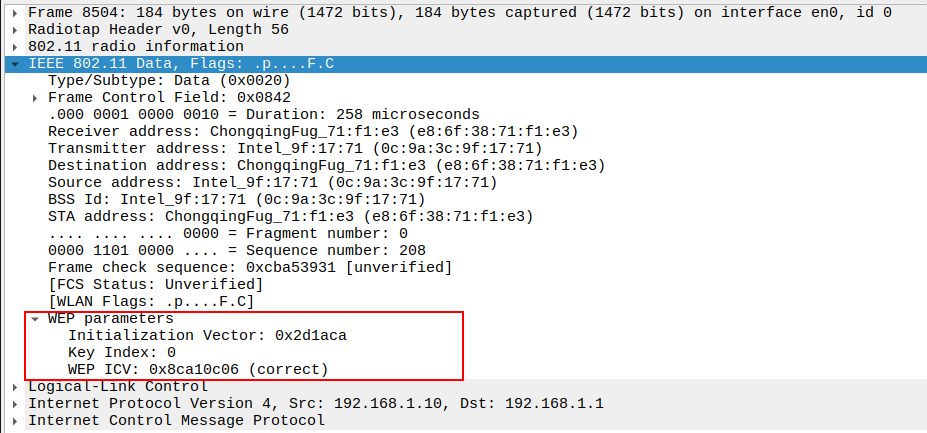Click the Frame check sequence line
Screen dimensions: 927x433
coord(249,268)
